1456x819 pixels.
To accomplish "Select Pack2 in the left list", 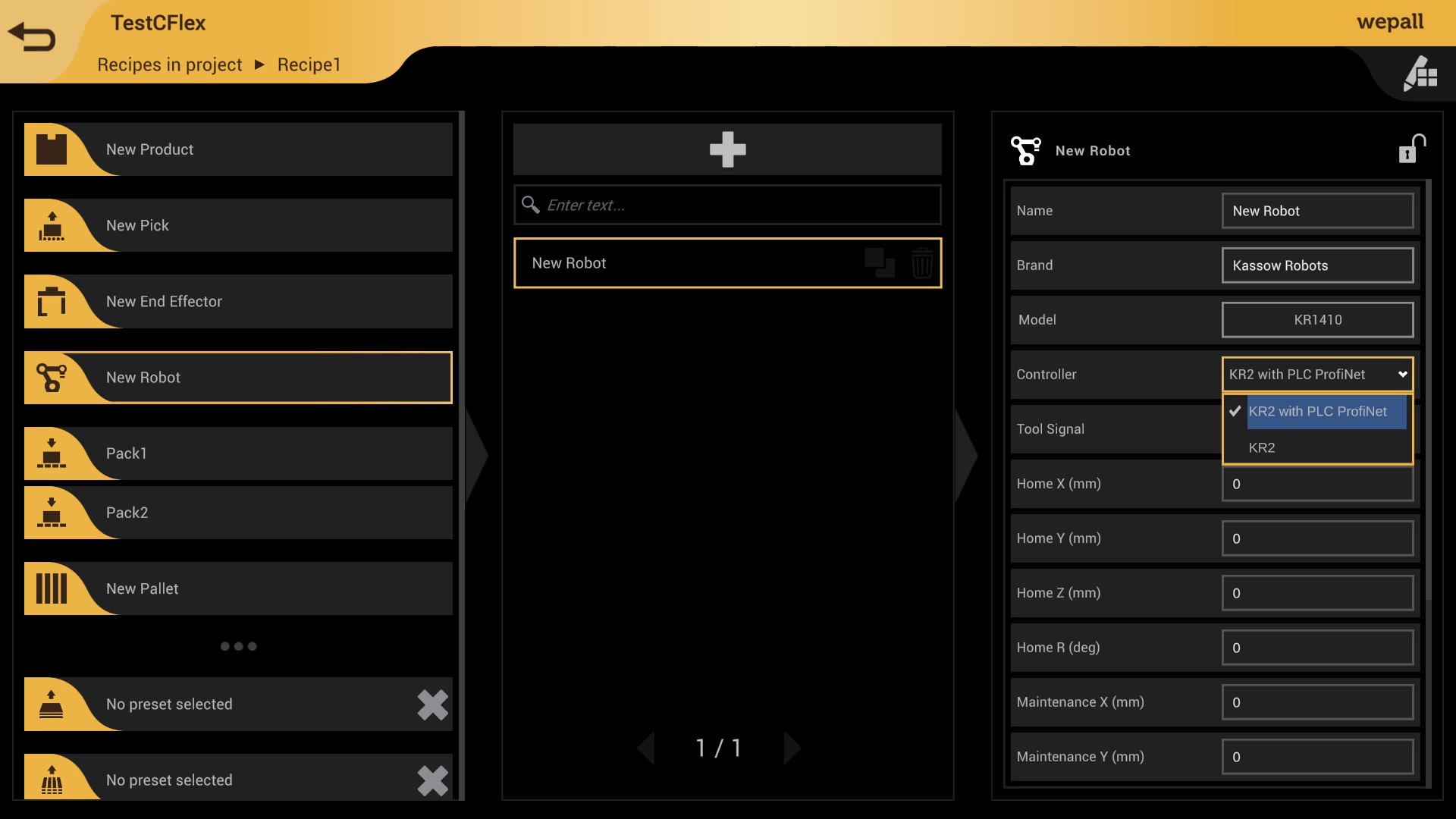I will tap(238, 513).
